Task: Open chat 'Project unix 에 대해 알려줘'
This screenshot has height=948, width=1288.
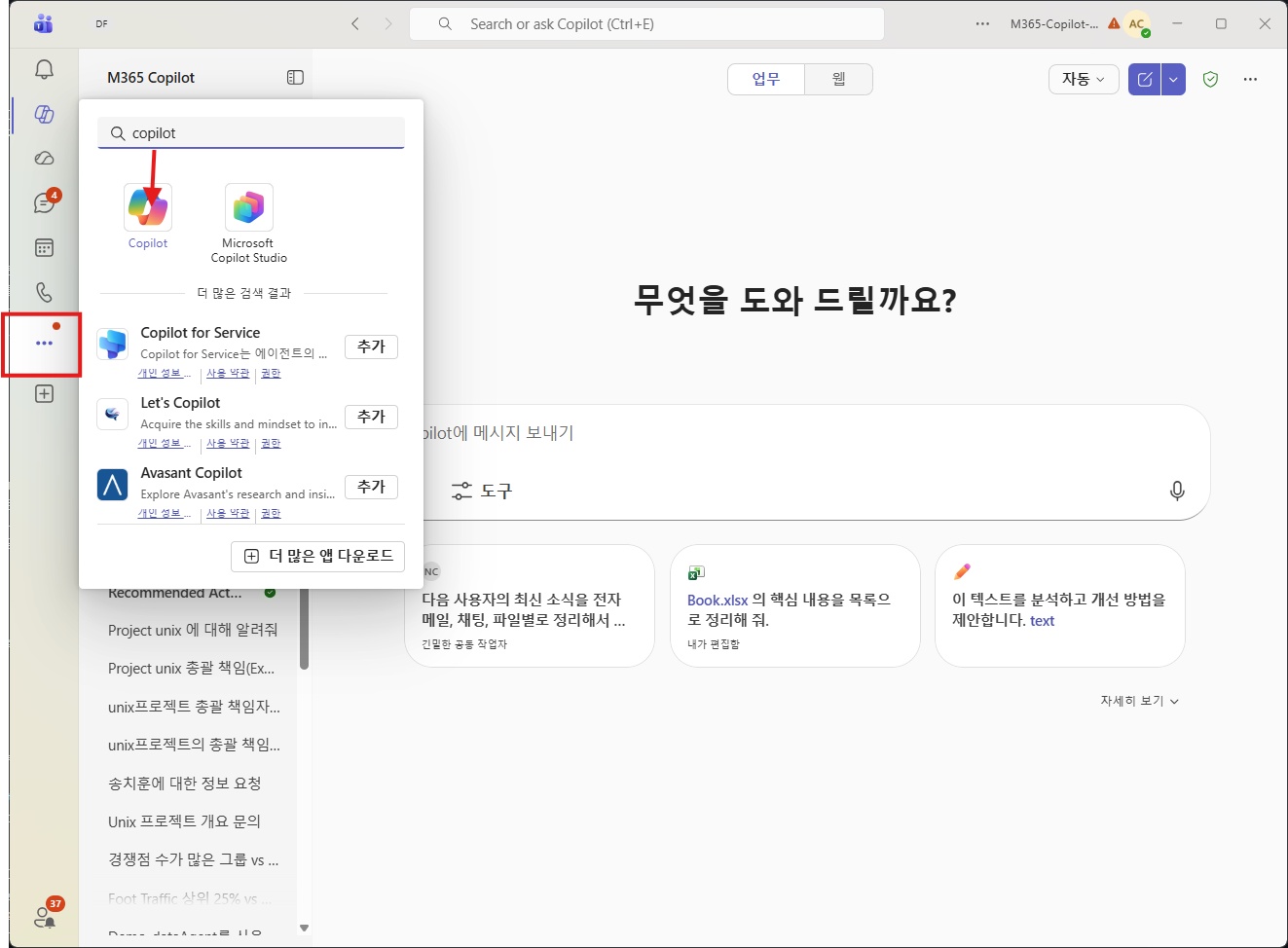Action: click(x=193, y=631)
